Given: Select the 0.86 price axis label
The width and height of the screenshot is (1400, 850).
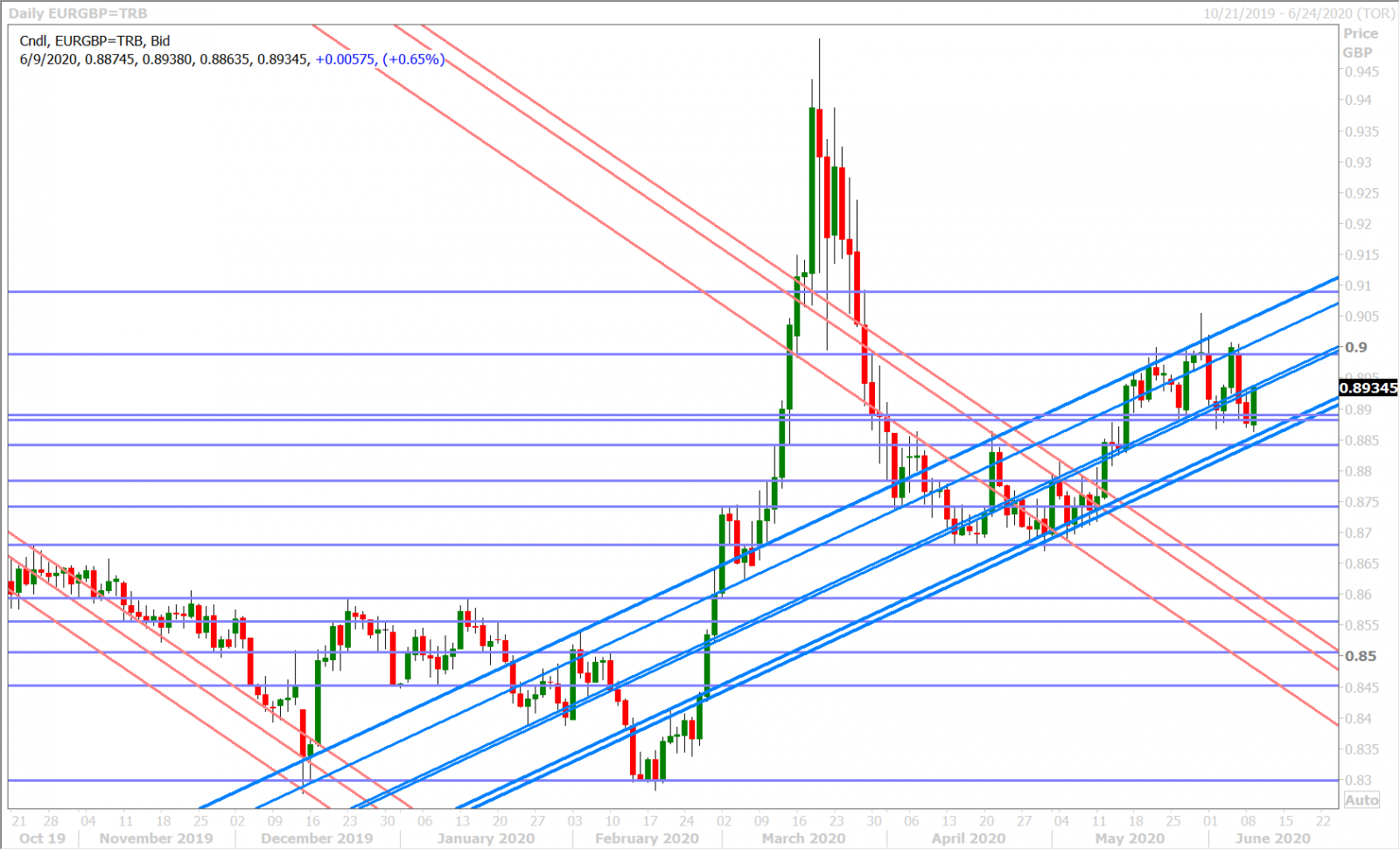Looking at the screenshot, I should [1358, 595].
